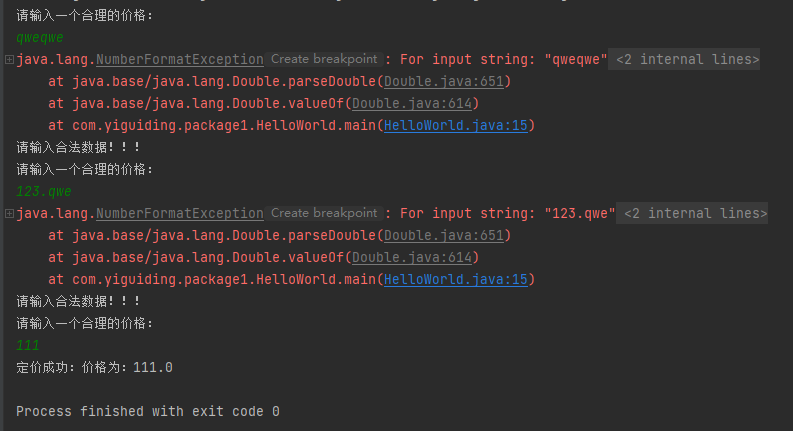Open NumberFormatException link in the 123.qwe error
Viewport: 793px width, 431px height.
coord(179,214)
